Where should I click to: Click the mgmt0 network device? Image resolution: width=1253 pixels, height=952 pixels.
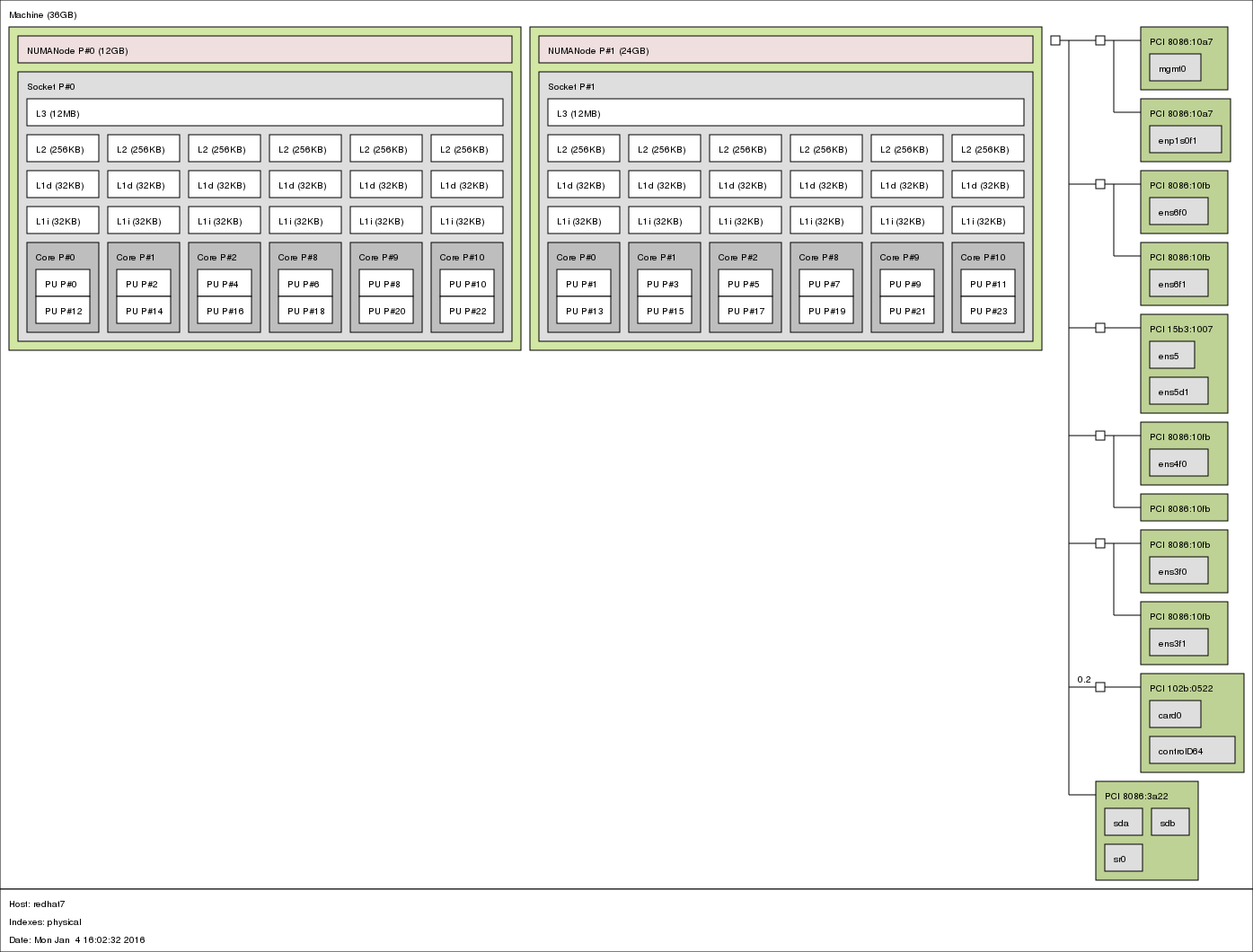pyautogui.click(x=1175, y=68)
